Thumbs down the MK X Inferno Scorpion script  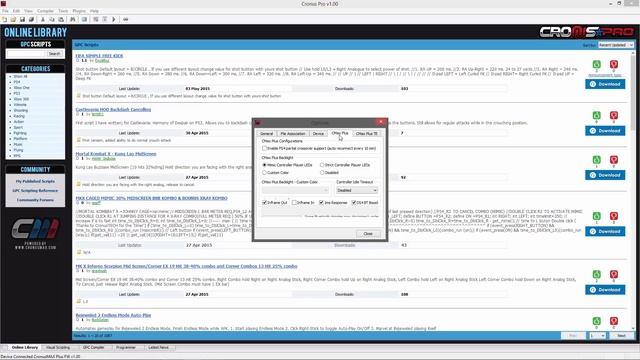click(x=613, y=274)
